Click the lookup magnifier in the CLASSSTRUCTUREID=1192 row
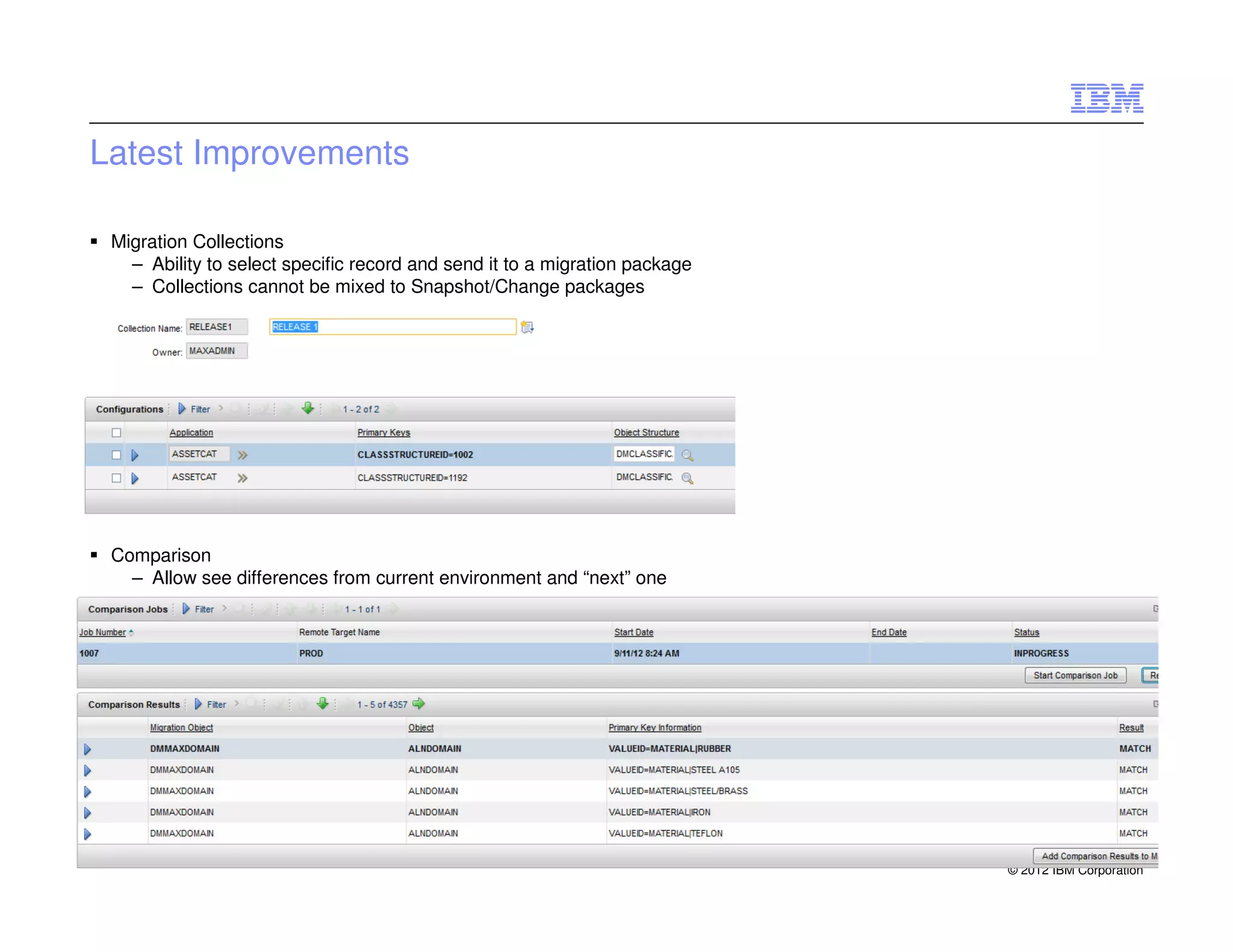 (687, 478)
